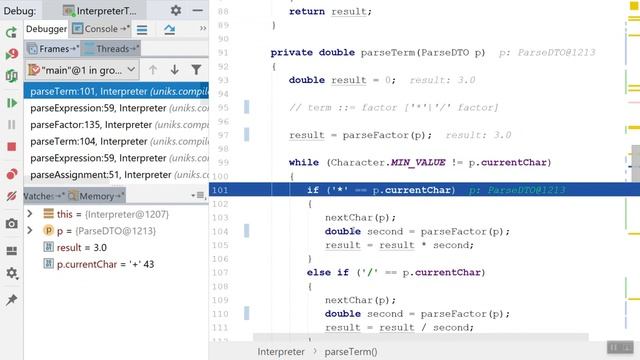This screenshot has width=640, height=360.
Task: Click the 'this' variable icon
Action: click(49, 213)
